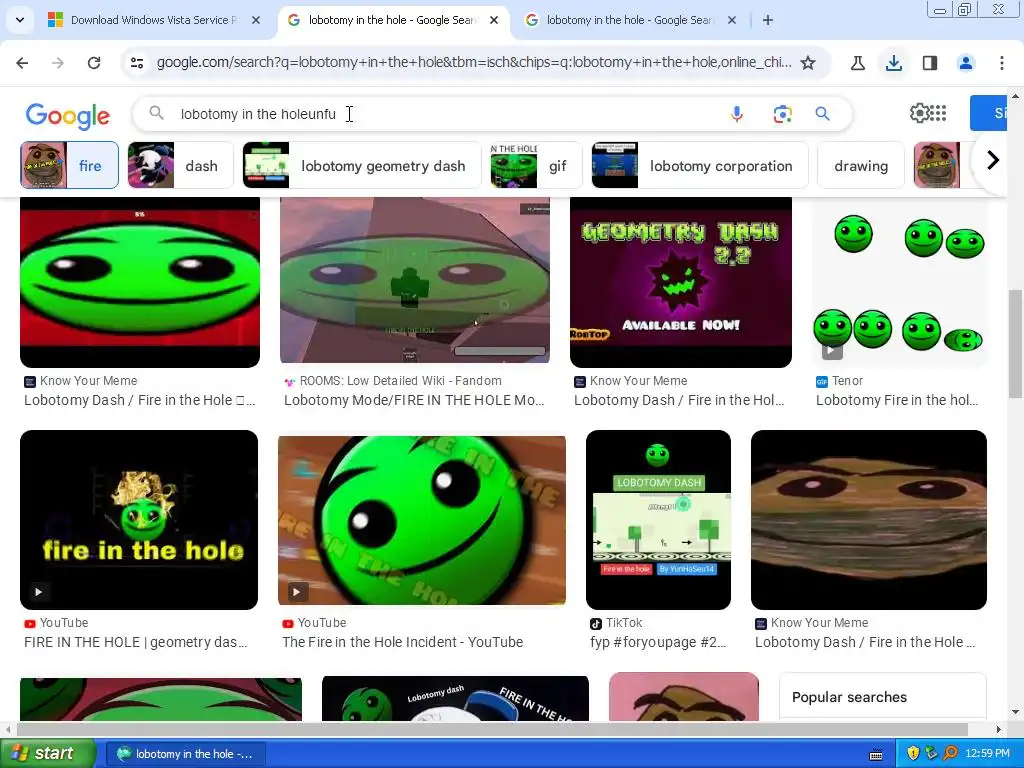Open the ROOMS Low Detailed Wiki thumbnail

[x=415, y=280]
